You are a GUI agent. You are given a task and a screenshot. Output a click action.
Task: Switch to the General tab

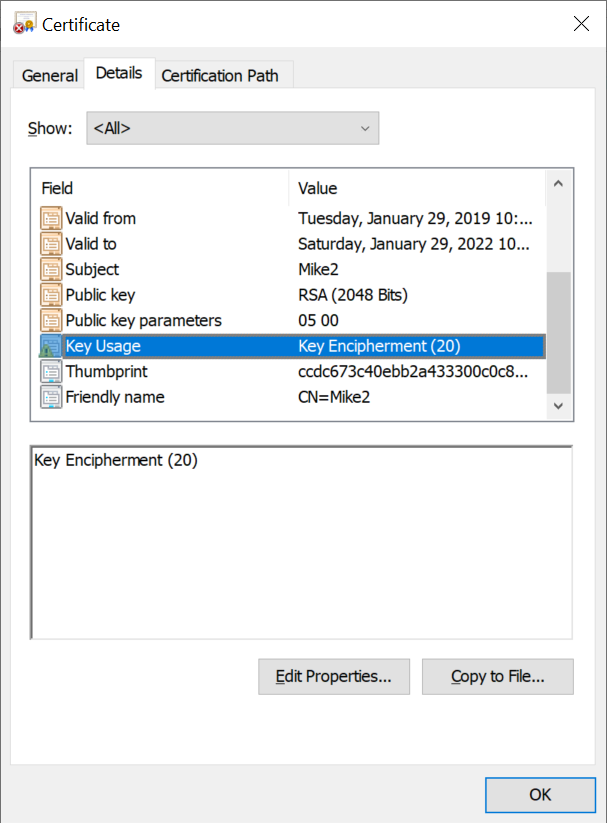point(49,75)
